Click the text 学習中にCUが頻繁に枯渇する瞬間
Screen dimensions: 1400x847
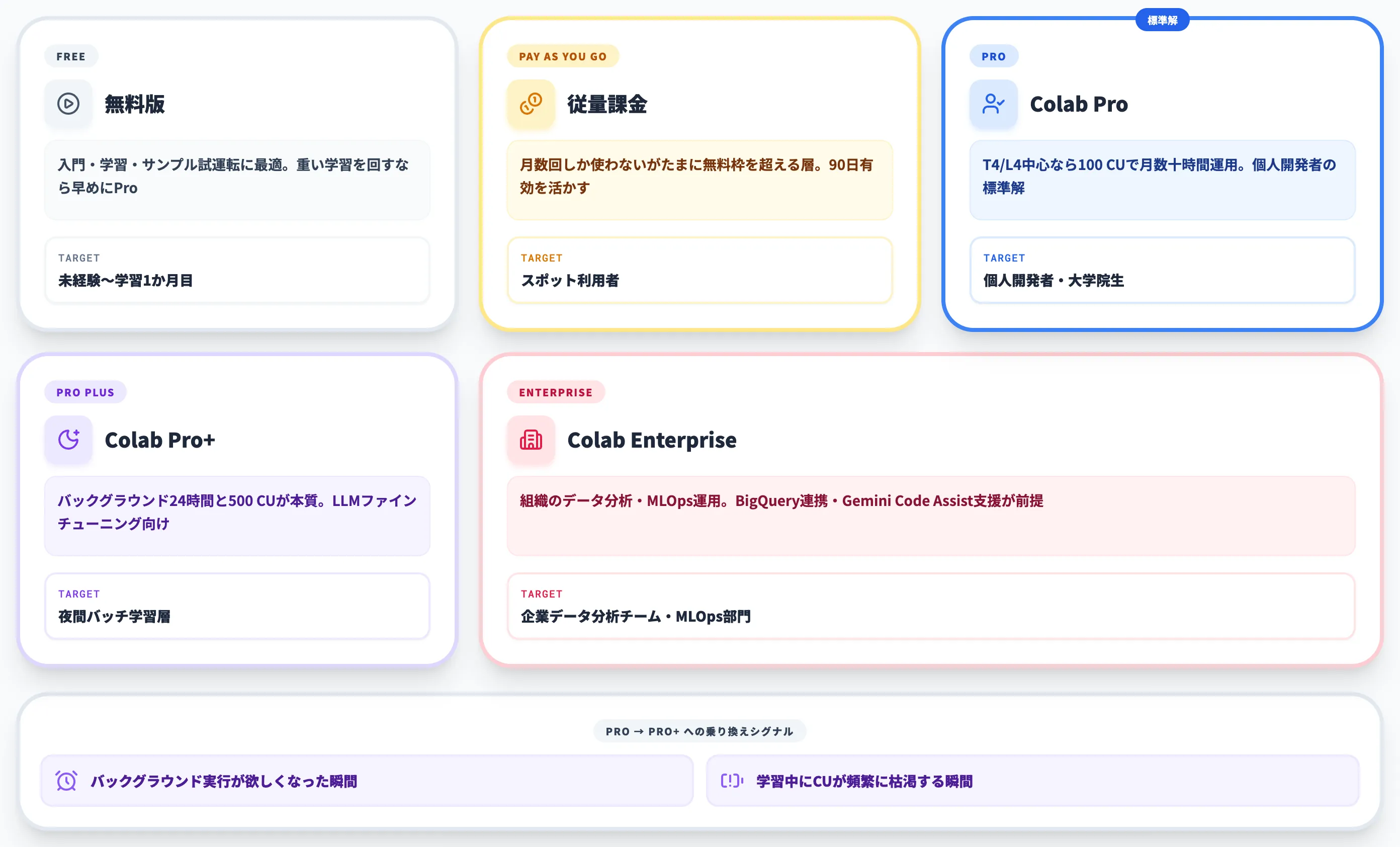tap(864, 781)
